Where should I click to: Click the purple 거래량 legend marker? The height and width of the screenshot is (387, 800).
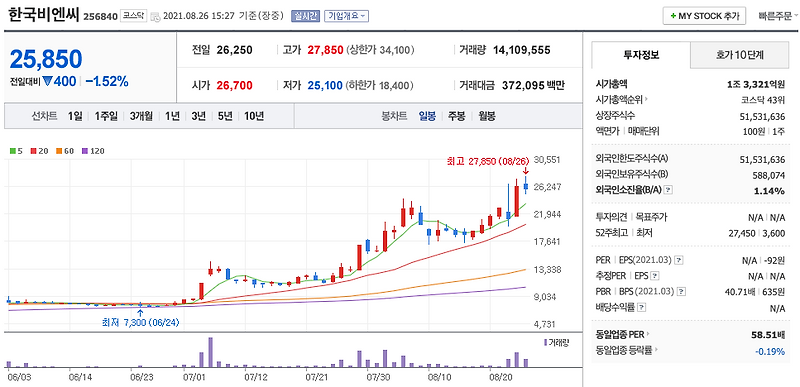(x=545, y=343)
